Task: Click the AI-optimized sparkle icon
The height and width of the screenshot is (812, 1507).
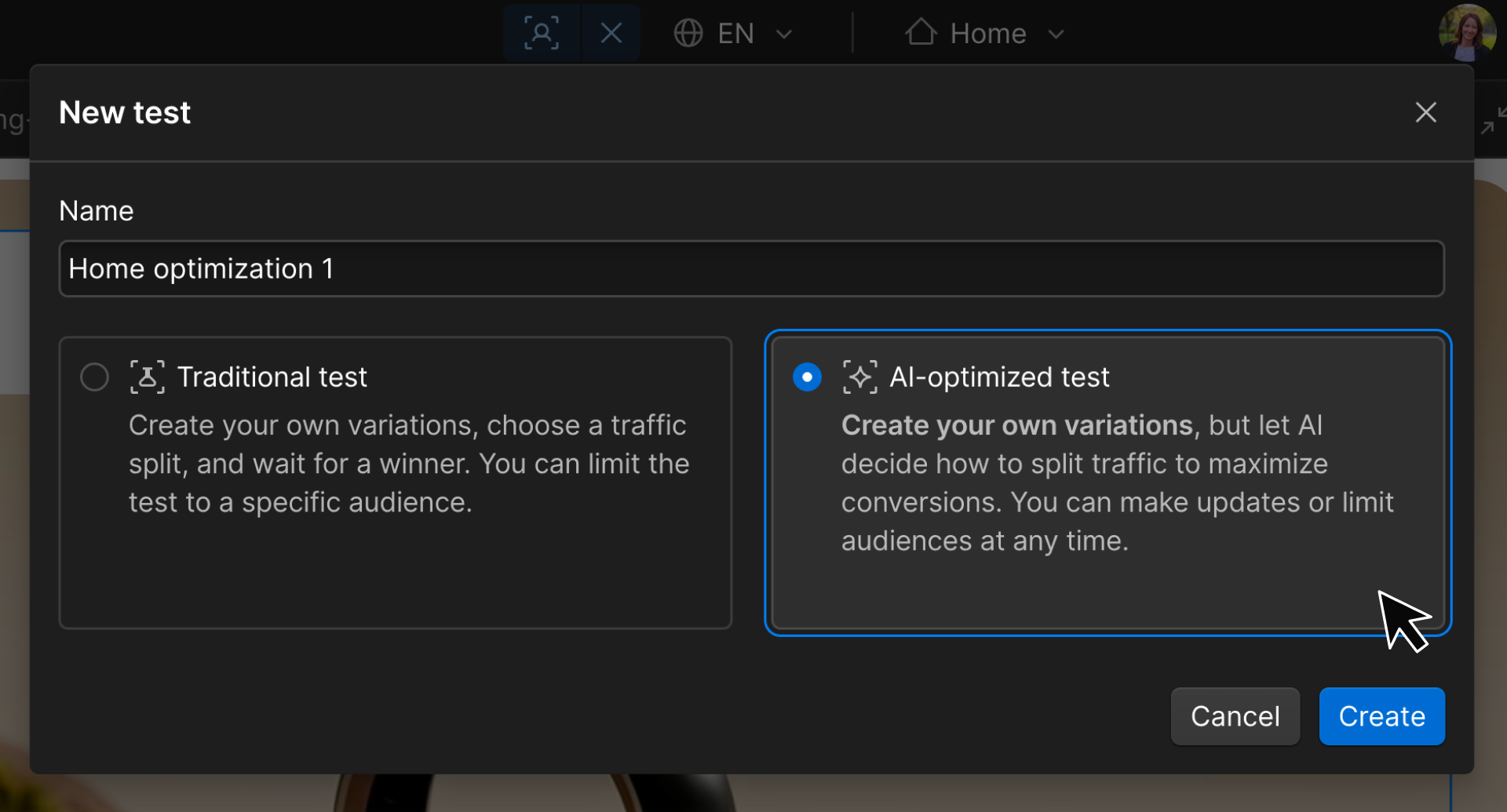Action: tap(859, 377)
